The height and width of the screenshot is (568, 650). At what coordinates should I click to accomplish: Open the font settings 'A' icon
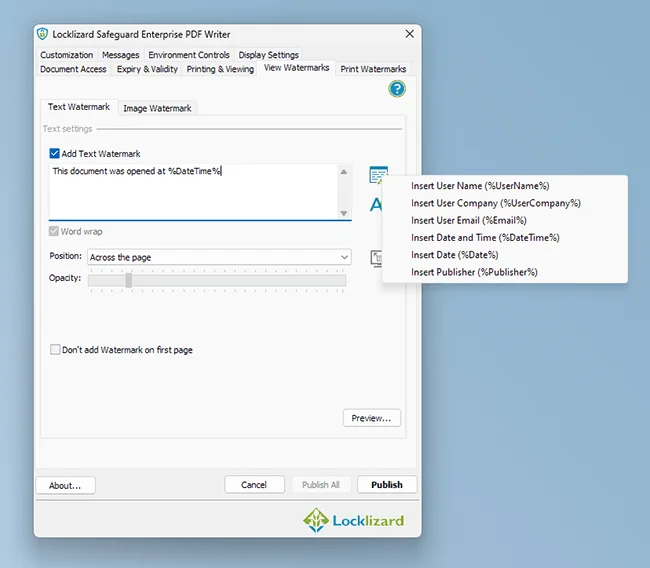(x=376, y=204)
